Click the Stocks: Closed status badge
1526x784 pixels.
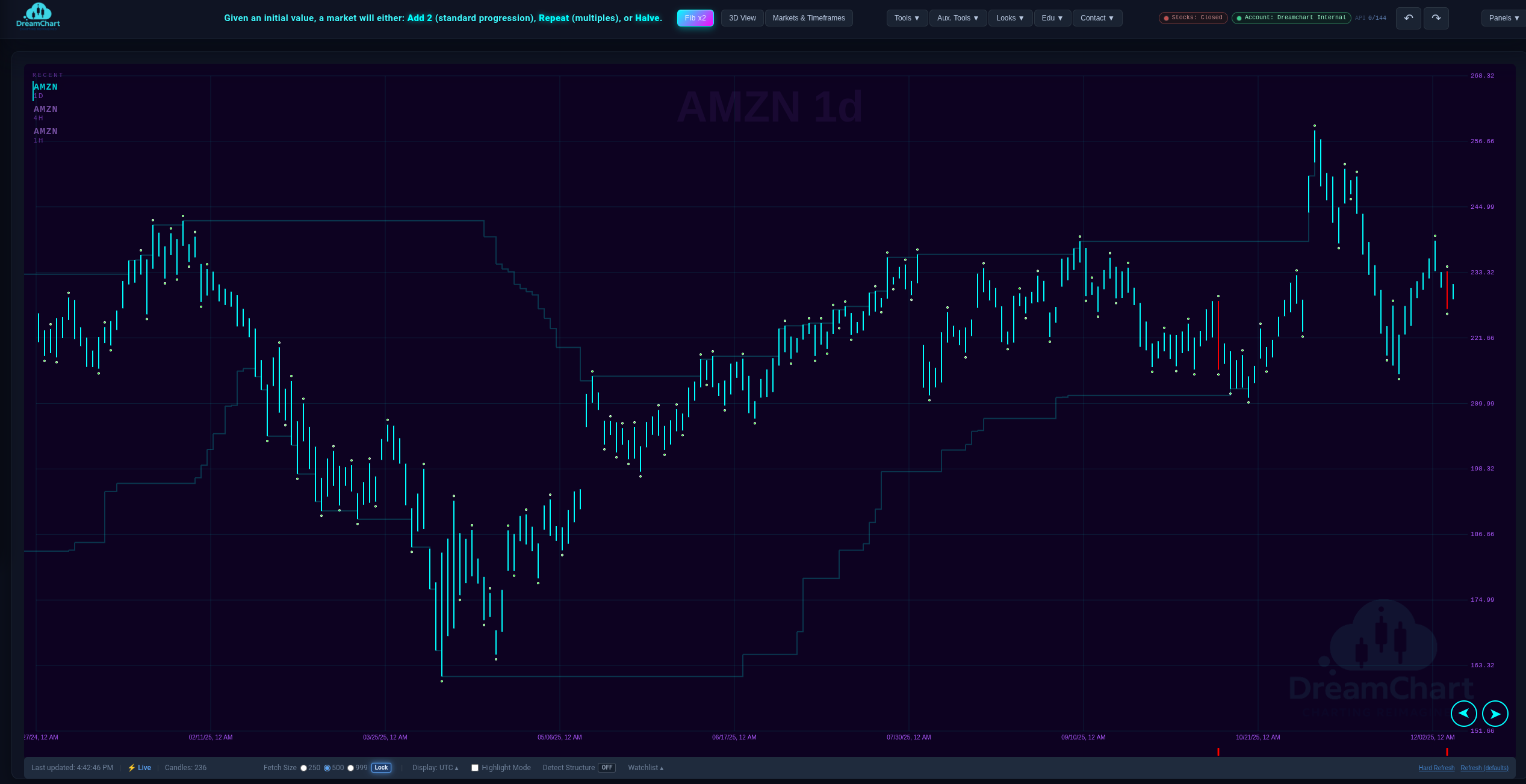pyautogui.click(x=1193, y=18)
